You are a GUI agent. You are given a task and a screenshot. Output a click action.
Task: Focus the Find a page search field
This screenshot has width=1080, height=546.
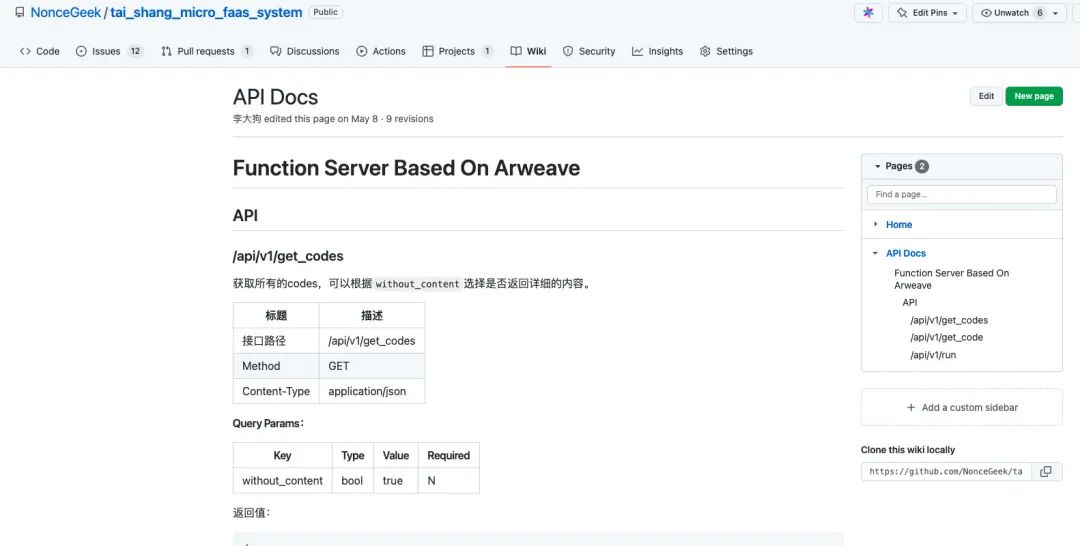(x=962, y=194)
